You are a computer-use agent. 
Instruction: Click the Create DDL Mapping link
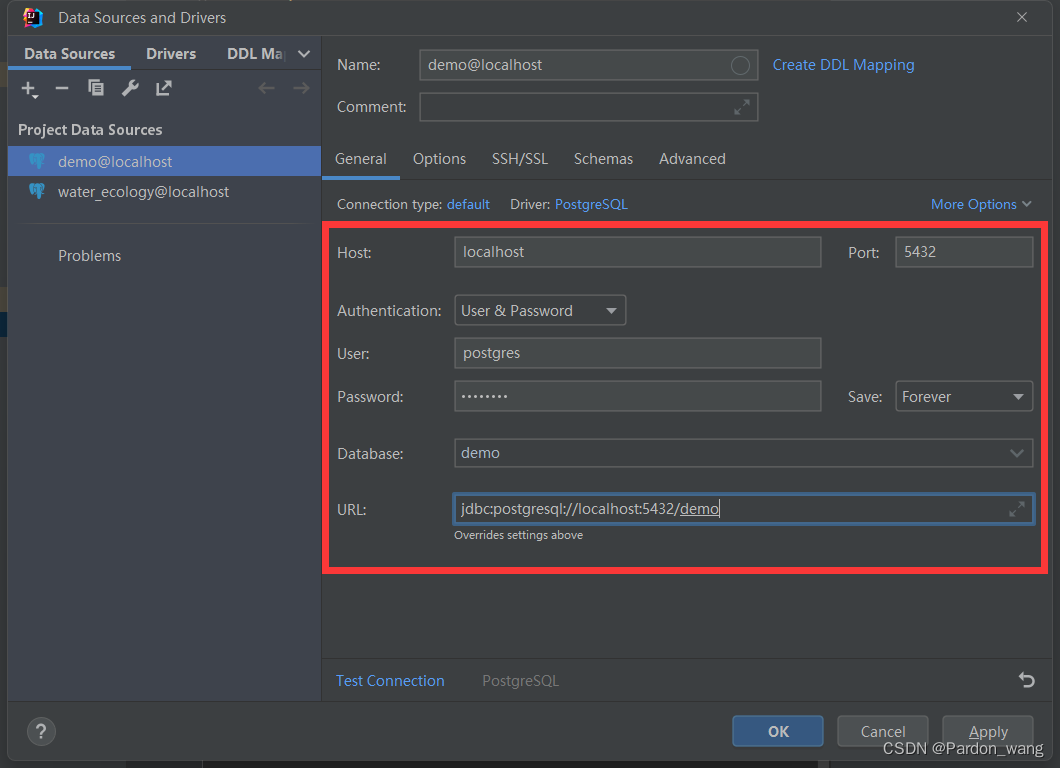[x=843, y=65]
